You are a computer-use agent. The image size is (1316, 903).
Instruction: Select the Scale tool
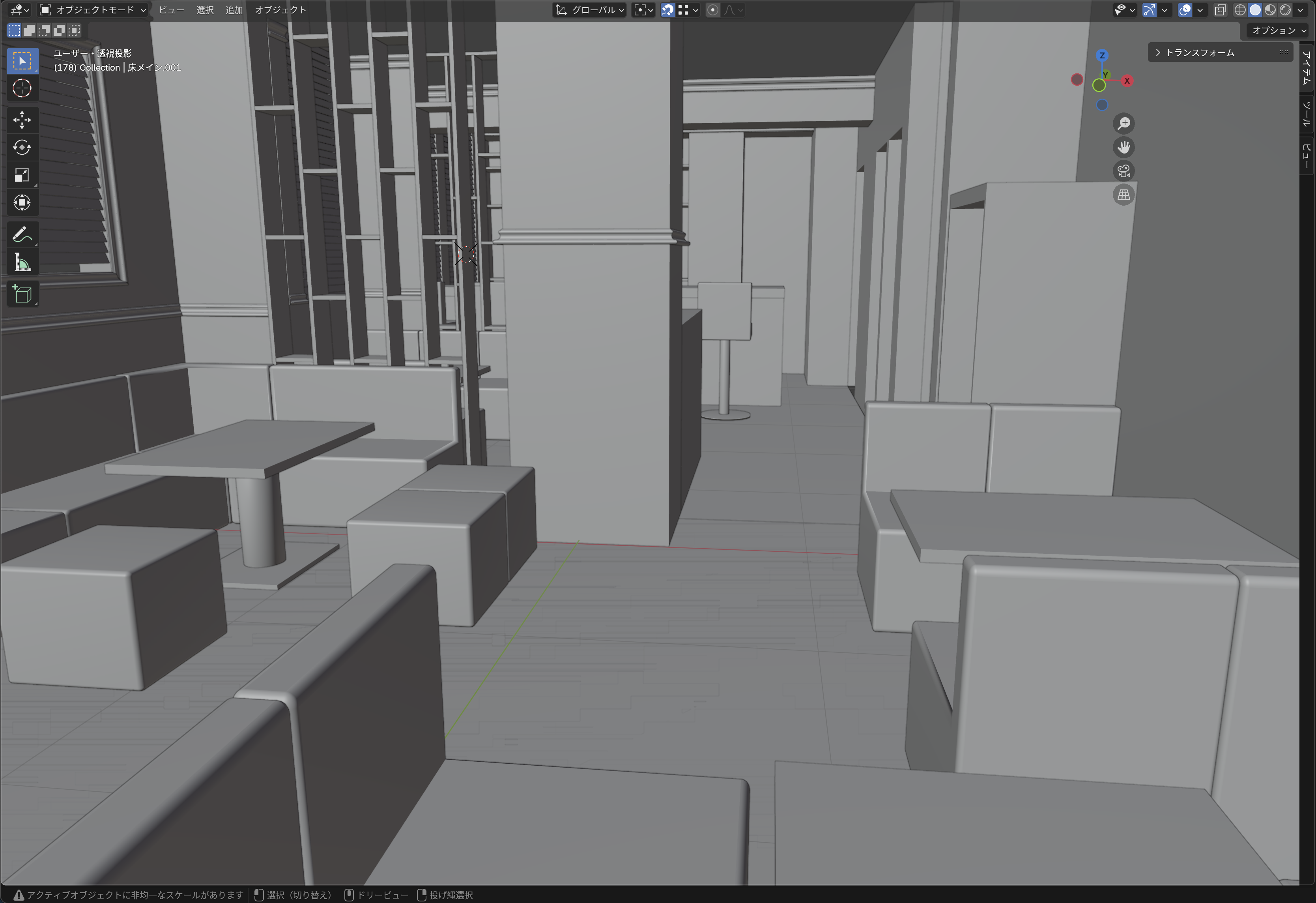tap(22, 175)
